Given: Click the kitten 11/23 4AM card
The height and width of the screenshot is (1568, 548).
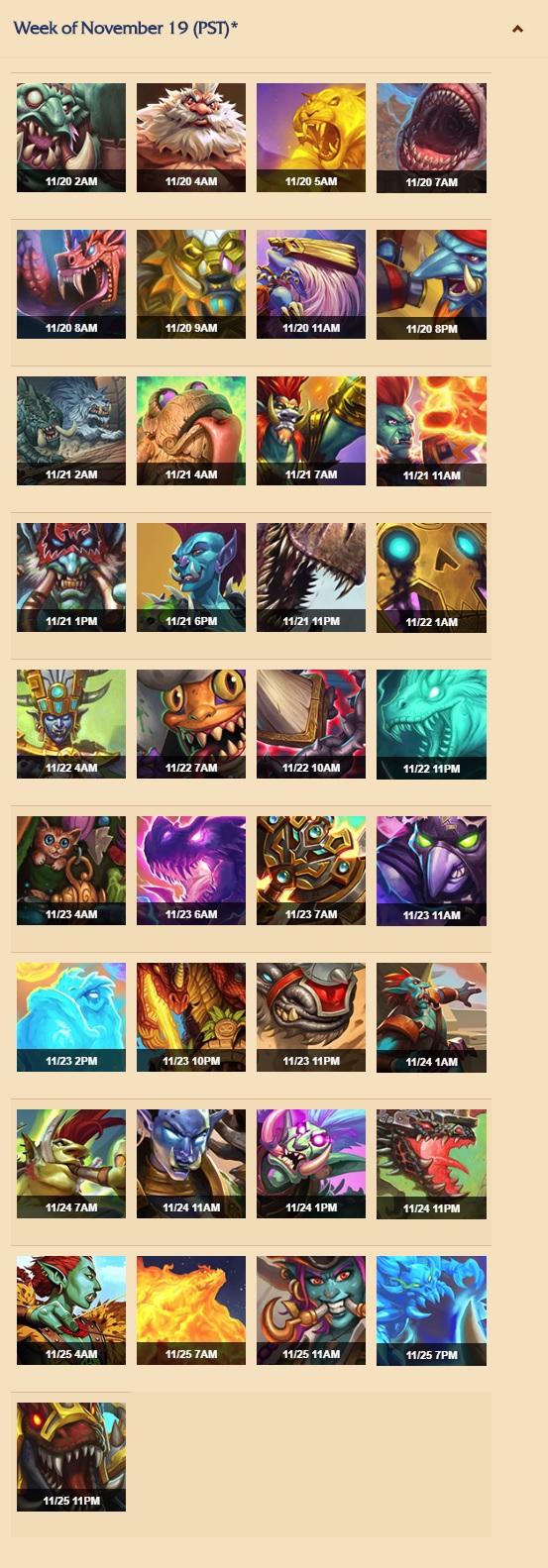Looking at the screenshot, I should pos(71,871).
